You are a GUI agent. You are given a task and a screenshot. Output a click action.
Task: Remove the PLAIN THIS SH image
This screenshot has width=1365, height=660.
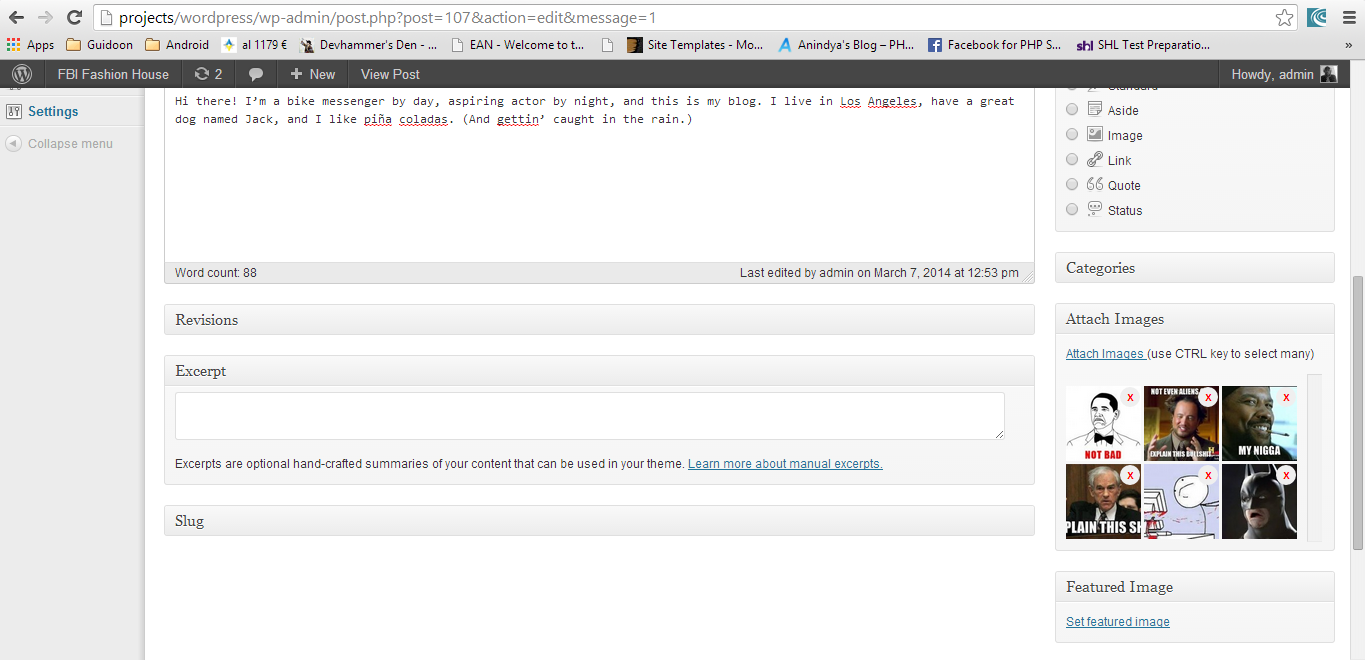click(1130, 475)
